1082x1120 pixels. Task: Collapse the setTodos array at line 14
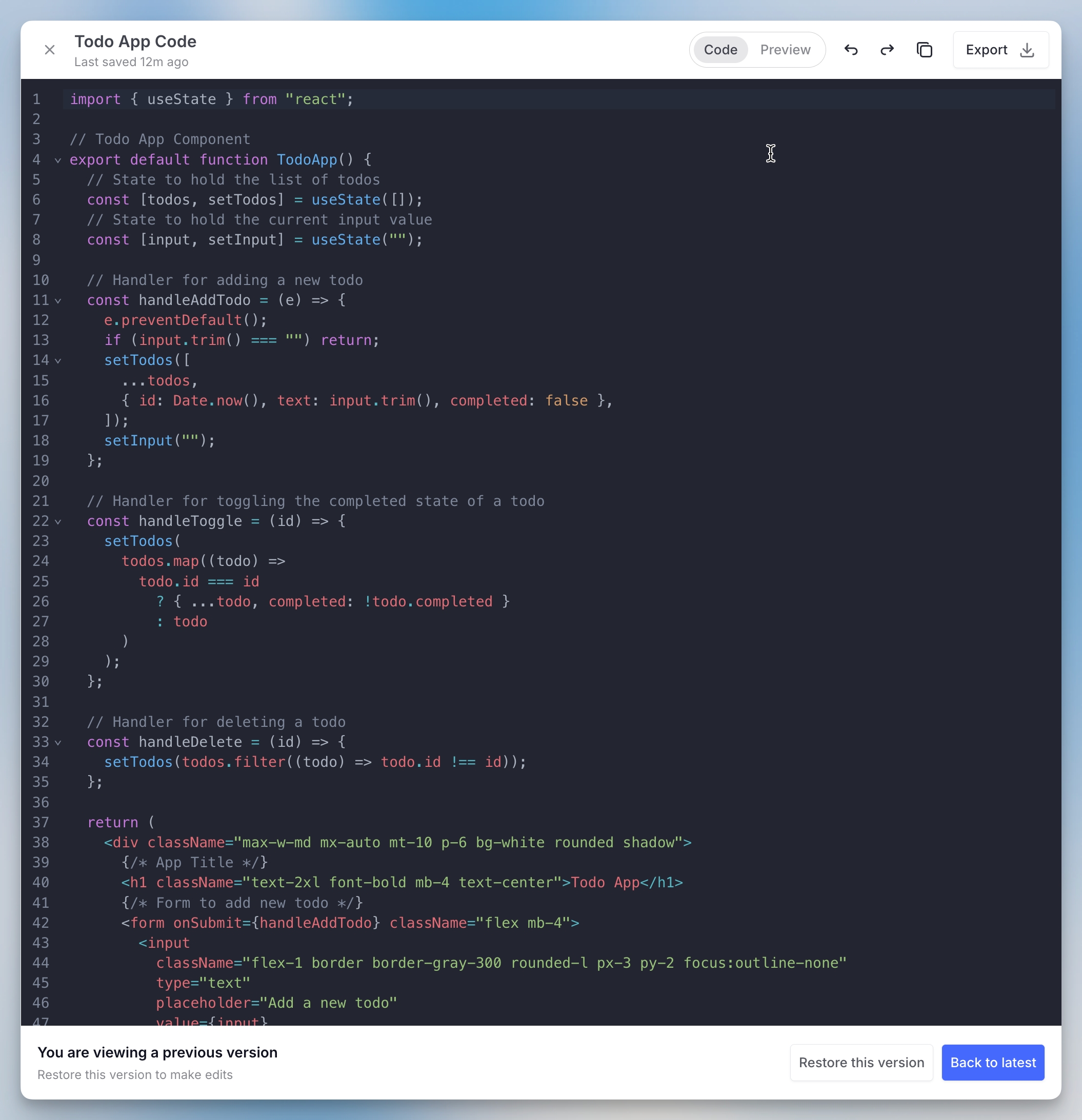(58, 361)
